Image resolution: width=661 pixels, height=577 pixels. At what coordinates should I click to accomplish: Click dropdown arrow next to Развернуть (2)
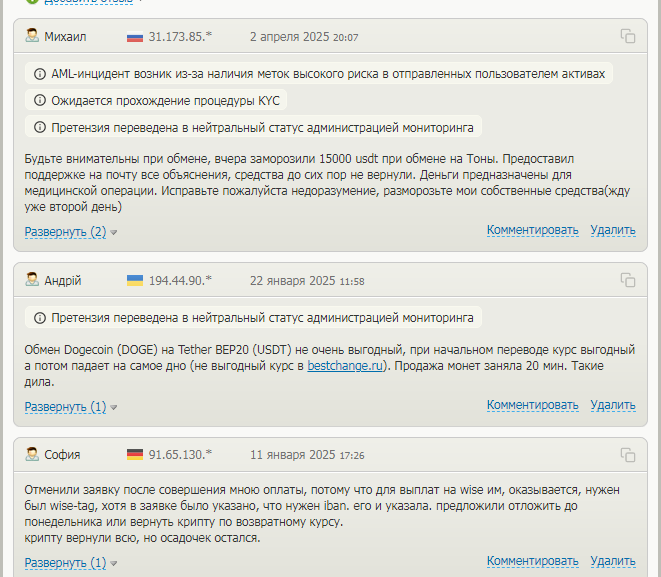113,233
